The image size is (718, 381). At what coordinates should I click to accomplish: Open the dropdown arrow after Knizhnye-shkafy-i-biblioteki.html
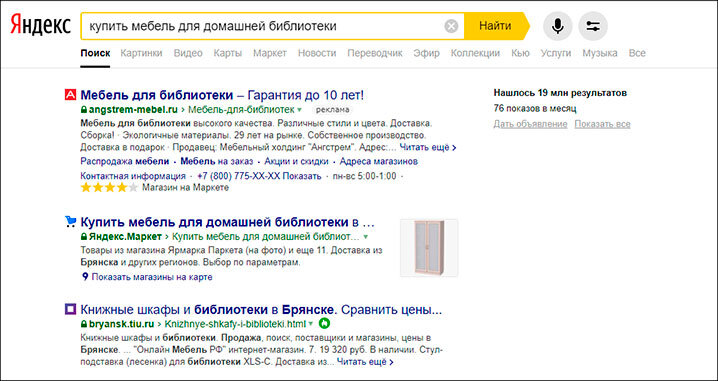[311, 324]
